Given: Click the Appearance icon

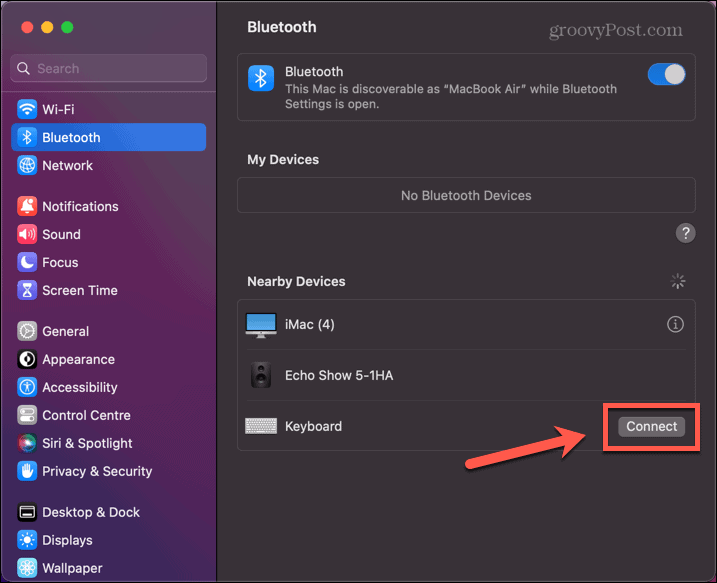Looking at the screenshot, I should (x=27, y=359).
